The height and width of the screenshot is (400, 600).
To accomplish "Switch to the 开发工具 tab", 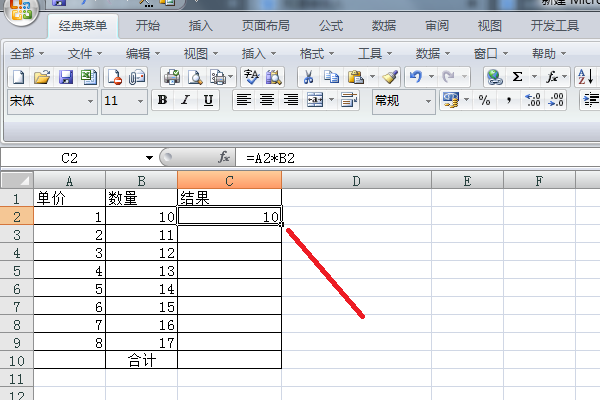I will click(554, 26).
